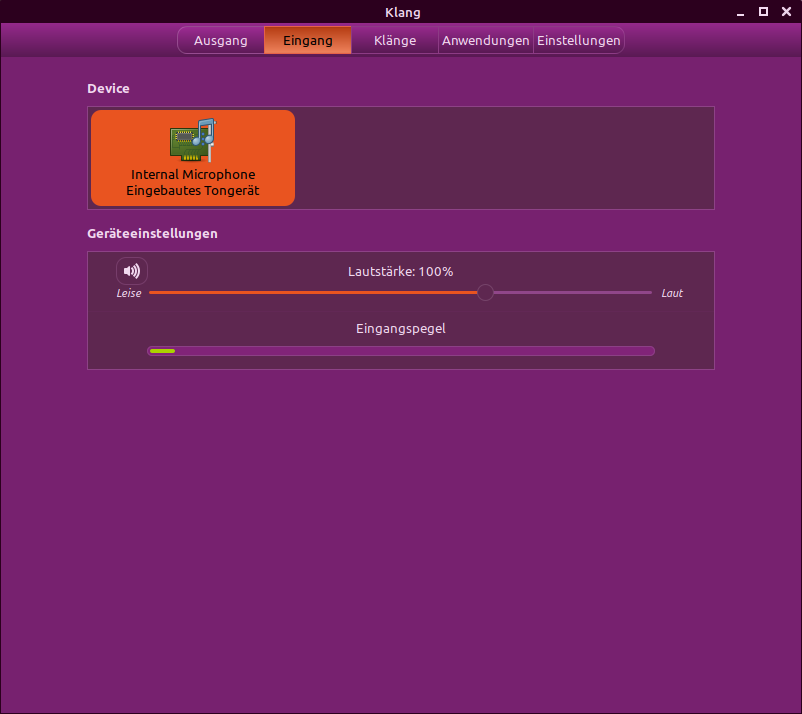Minimize the Klang window
Screen dimensions: 802x714
740,12
